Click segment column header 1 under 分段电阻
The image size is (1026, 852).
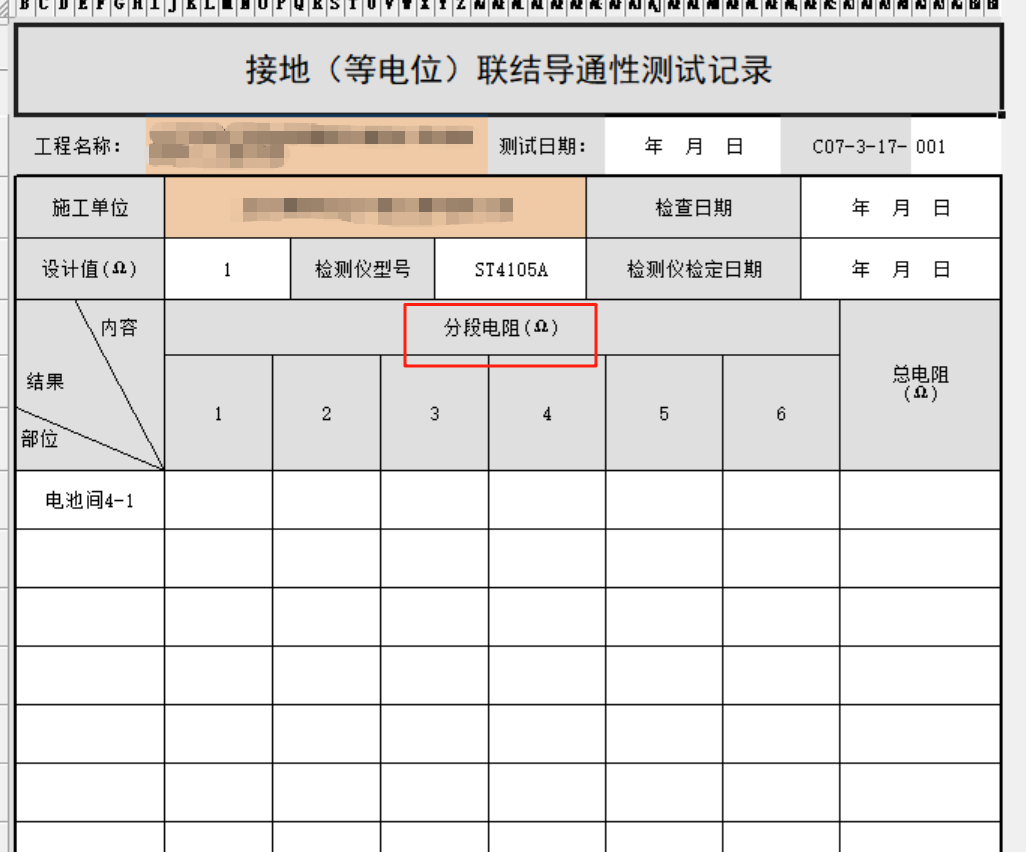coord(219,413)
